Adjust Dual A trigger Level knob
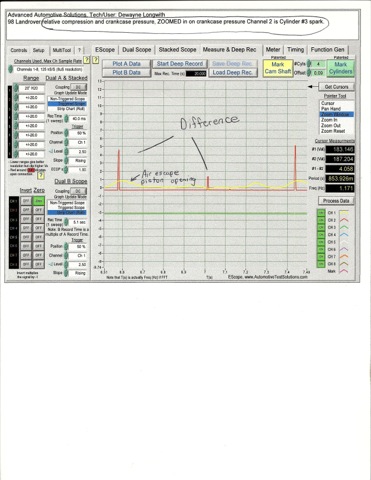The height and width of the screenshot is (480, 371). [66, 152]
